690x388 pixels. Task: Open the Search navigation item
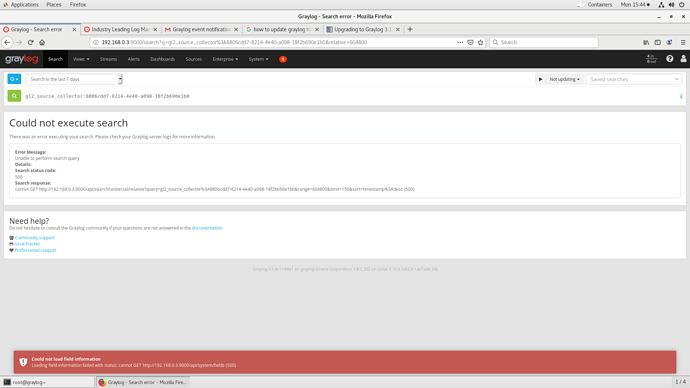[55, 59]
